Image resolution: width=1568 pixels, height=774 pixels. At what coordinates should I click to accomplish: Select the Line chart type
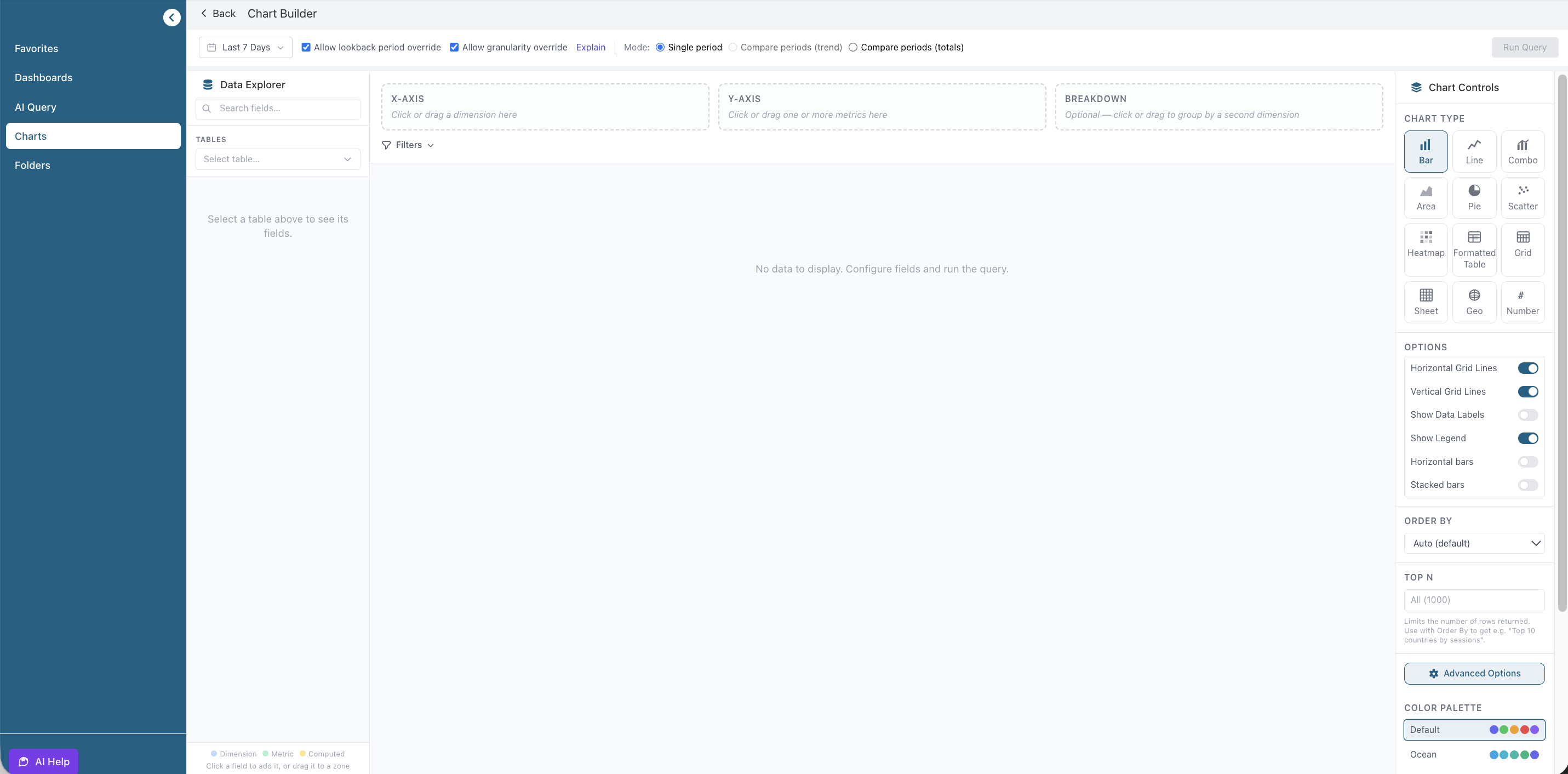[1474, 152]
